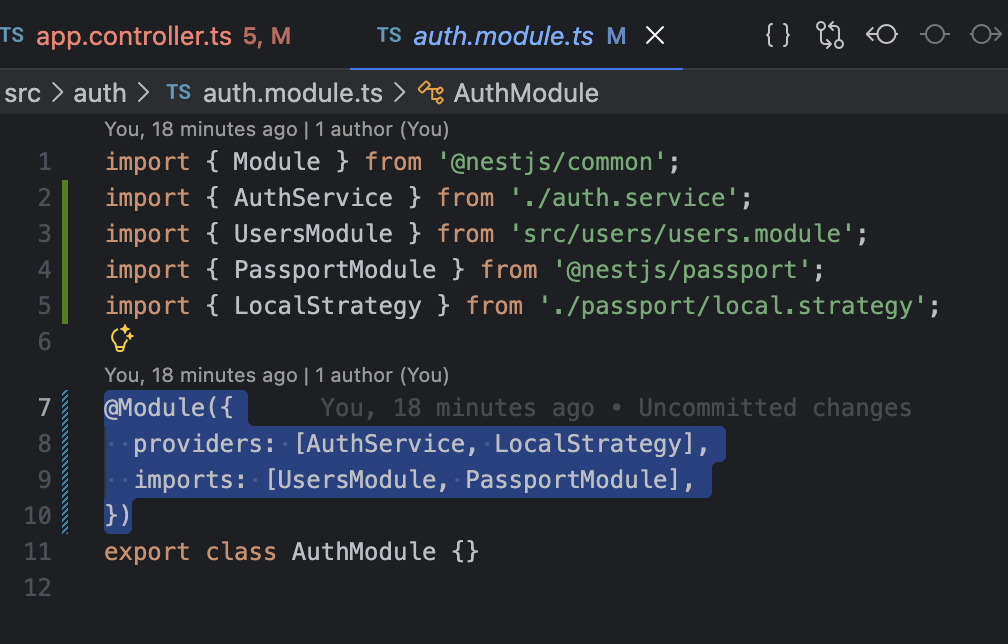Open previous revision with left-arrow commit icon
Image resolution: width=1008 pixels, height=644 pixels.
click(x=882, y=36)
